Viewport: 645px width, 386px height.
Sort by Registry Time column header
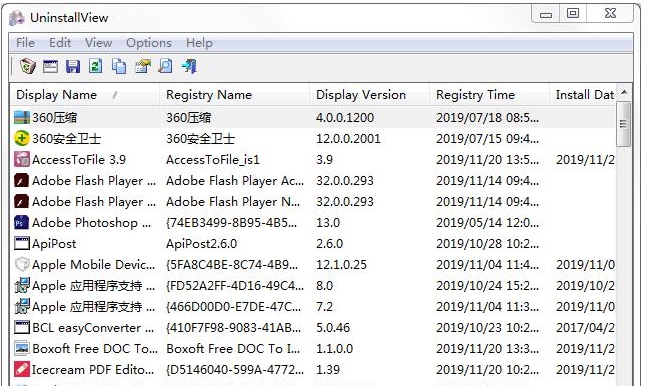pos(490,95)
